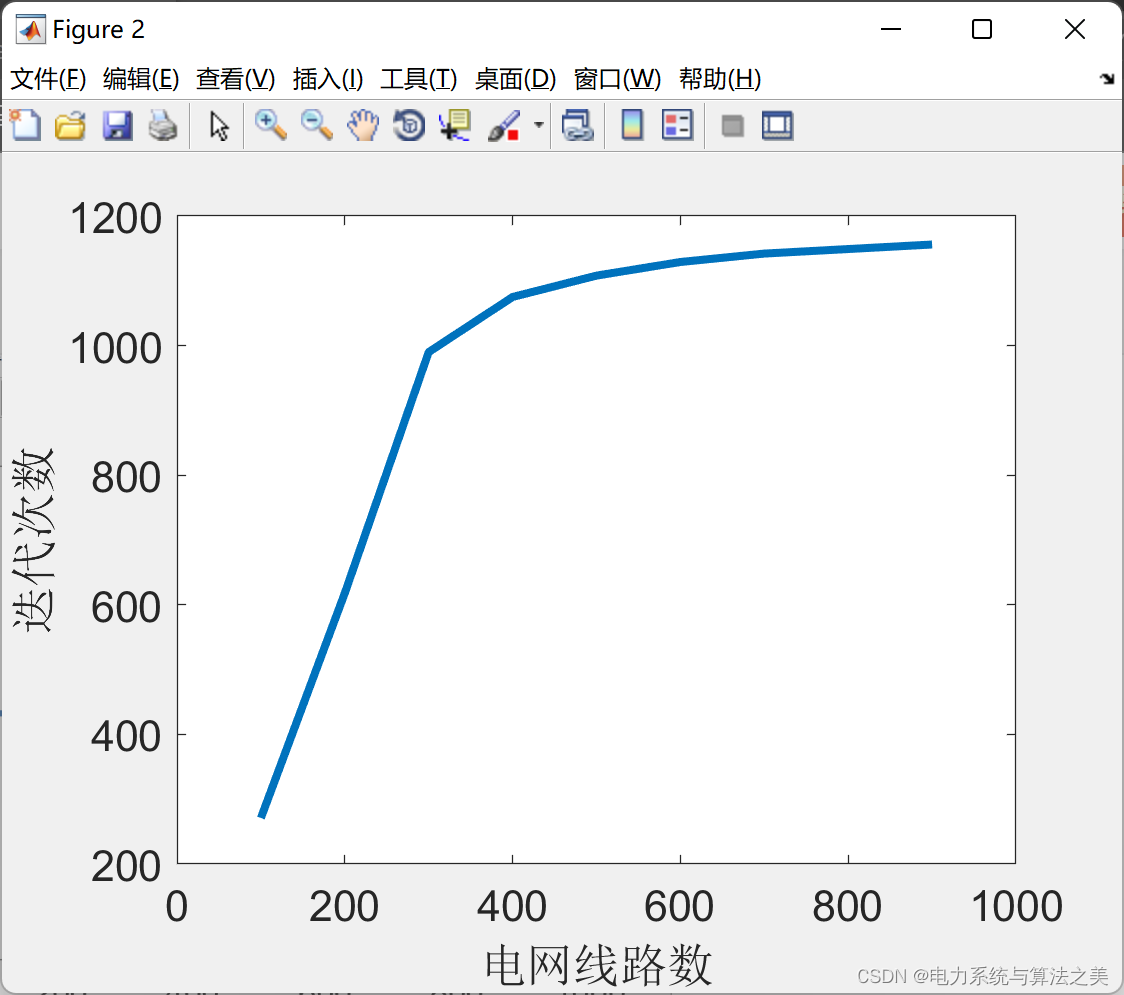Screen dimensions: 1124x995
Task: Select the Edit Plot arrow tool
Action: 219,125
